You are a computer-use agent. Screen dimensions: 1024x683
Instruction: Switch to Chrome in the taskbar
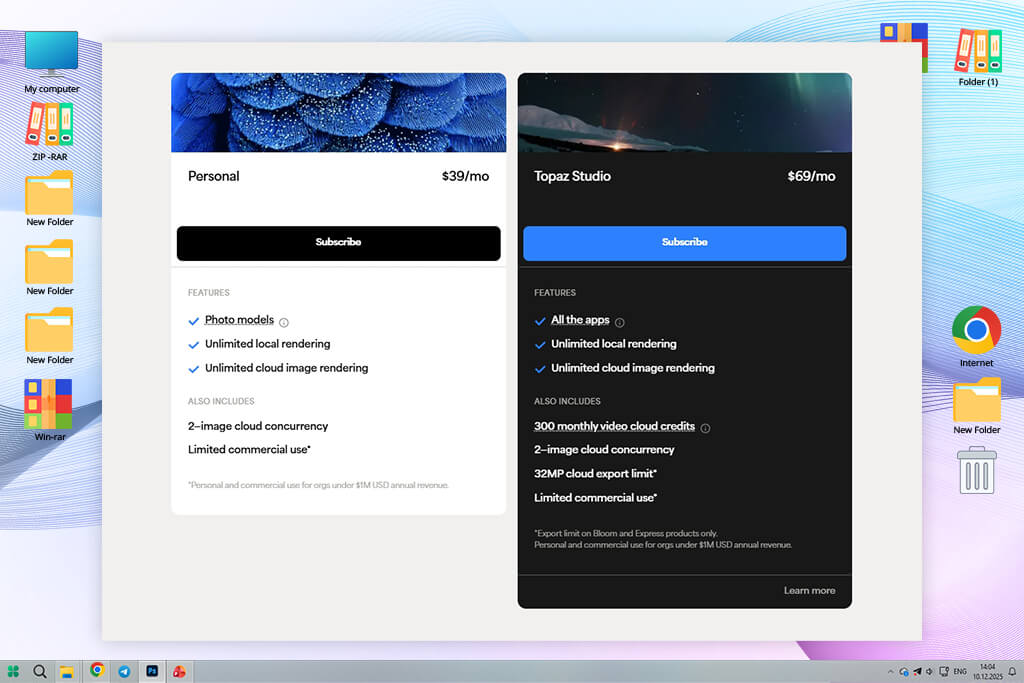97,670
